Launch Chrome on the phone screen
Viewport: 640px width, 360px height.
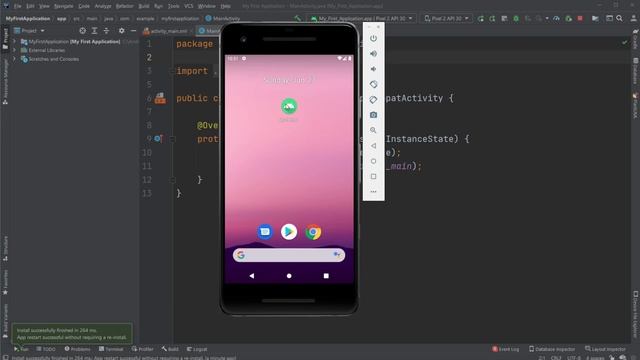click(x=313, y=232)
